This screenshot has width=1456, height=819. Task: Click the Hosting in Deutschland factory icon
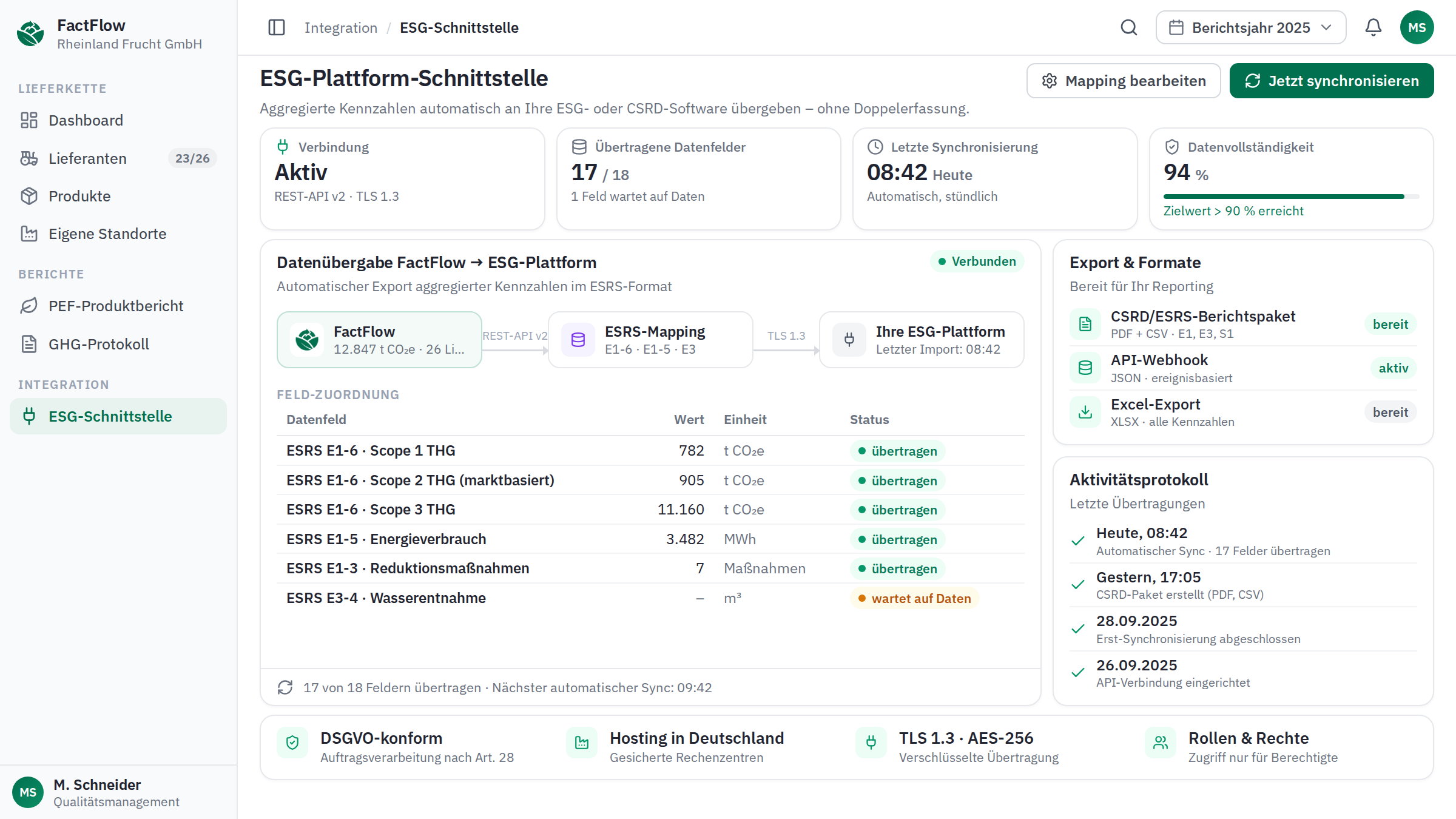[x=582, y=743]
